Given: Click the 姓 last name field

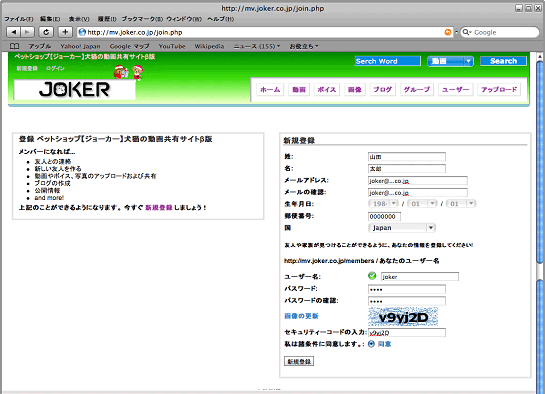Looking at the screenshot, I should (407, 157).
